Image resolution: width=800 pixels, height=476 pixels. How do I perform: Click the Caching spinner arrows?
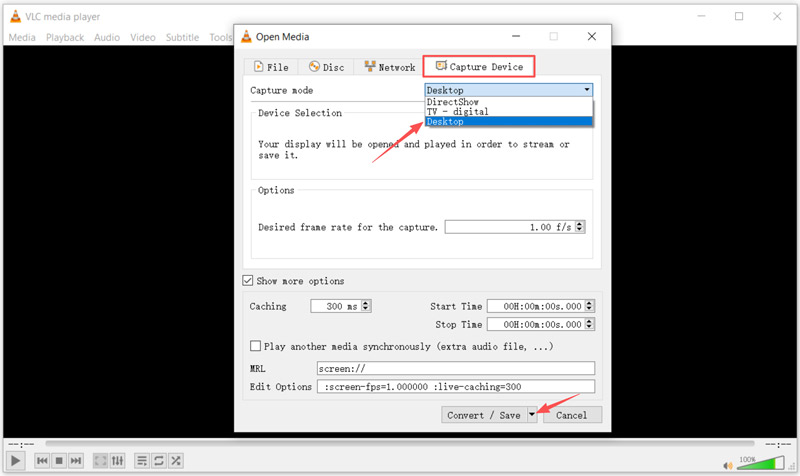[x=366, y=306]
